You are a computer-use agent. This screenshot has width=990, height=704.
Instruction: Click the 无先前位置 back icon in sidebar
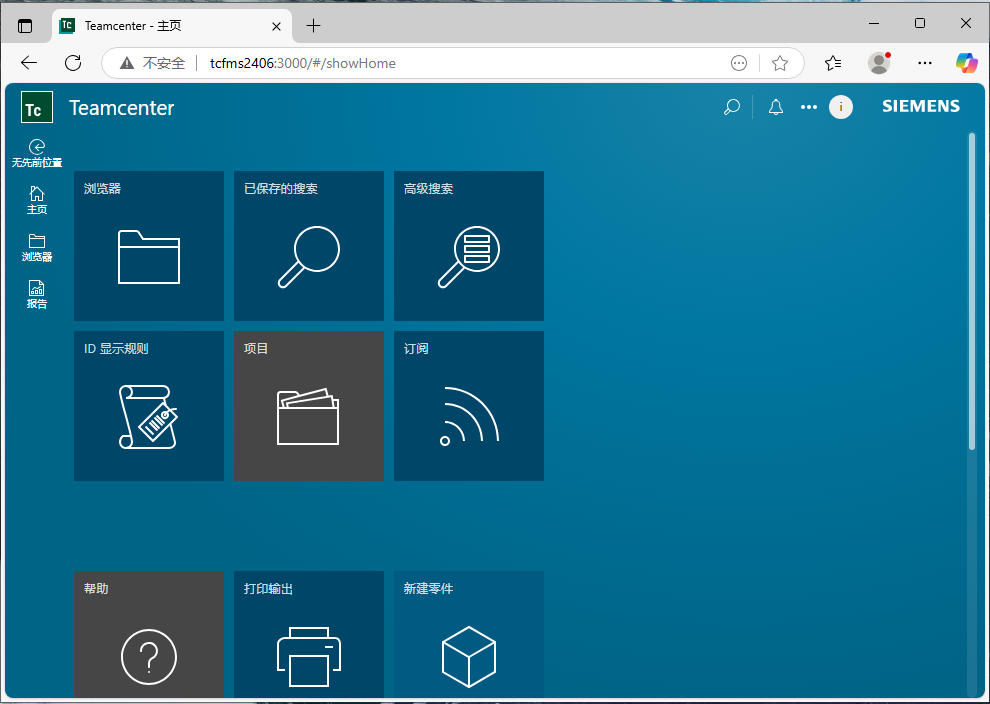click(x=37, y=153)
